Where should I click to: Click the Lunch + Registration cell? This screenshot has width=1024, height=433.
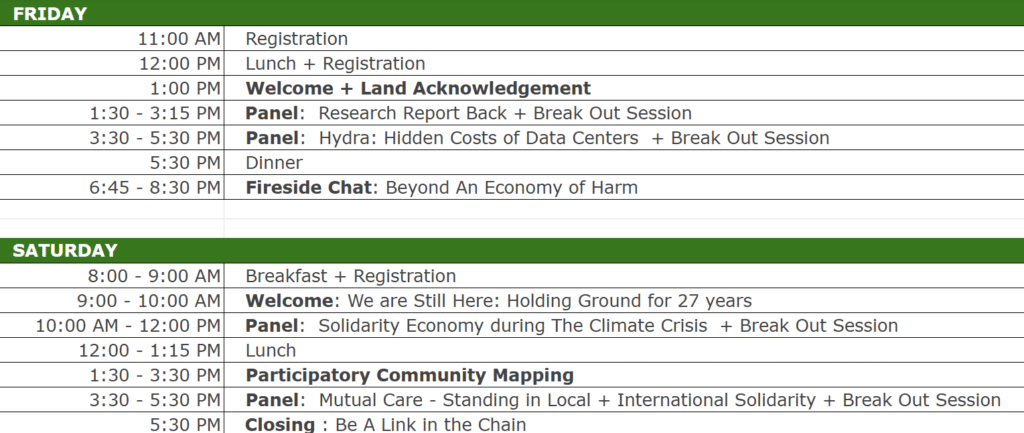coord(624,63)
